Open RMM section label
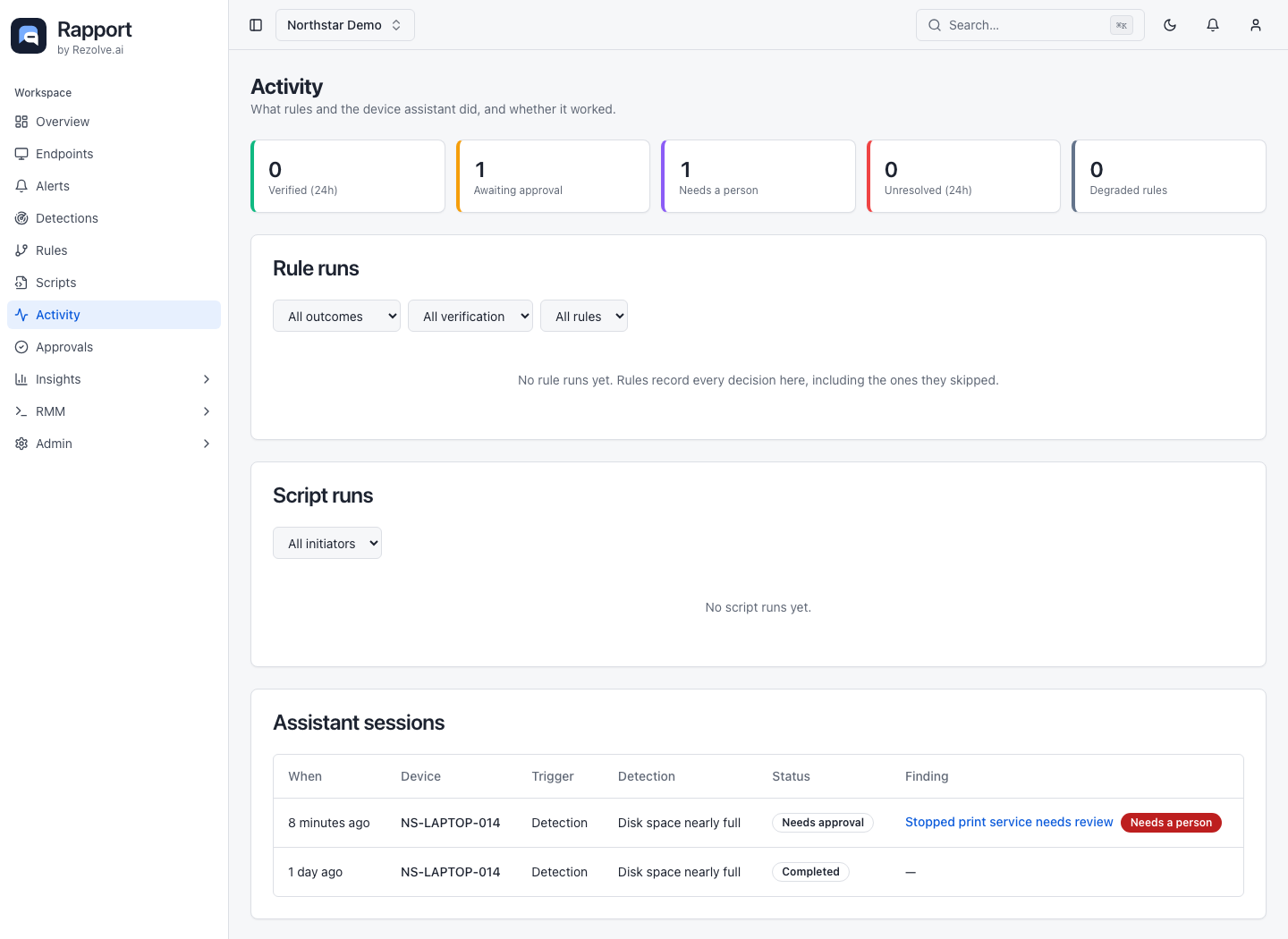1288x939 pixels. coord(50,411)
